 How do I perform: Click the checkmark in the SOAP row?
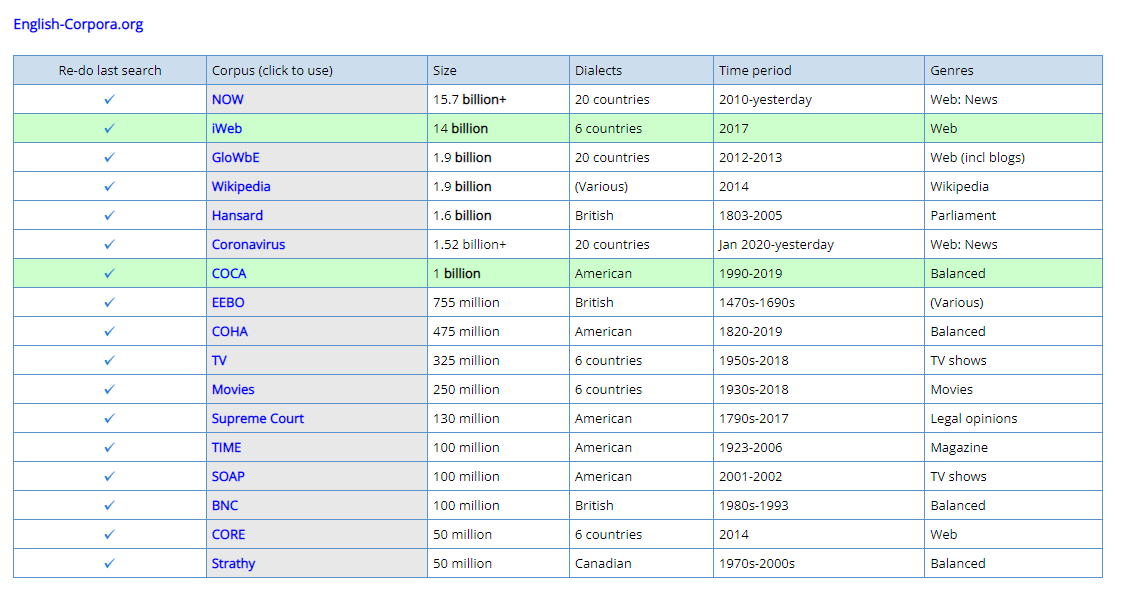[x=110, y=476]
